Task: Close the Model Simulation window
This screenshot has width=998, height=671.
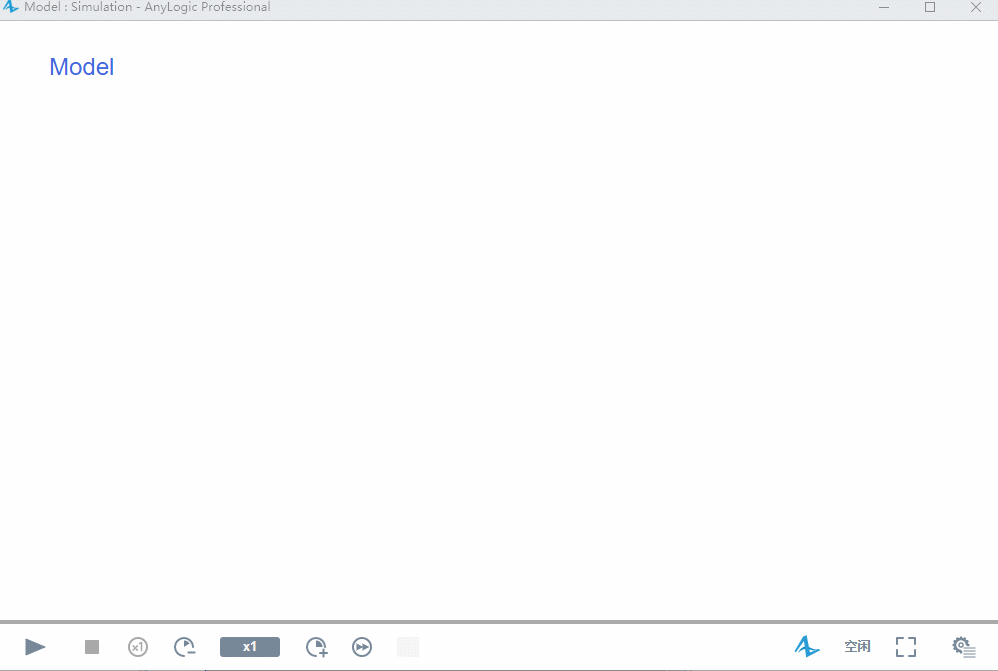Action: point(976,7)
